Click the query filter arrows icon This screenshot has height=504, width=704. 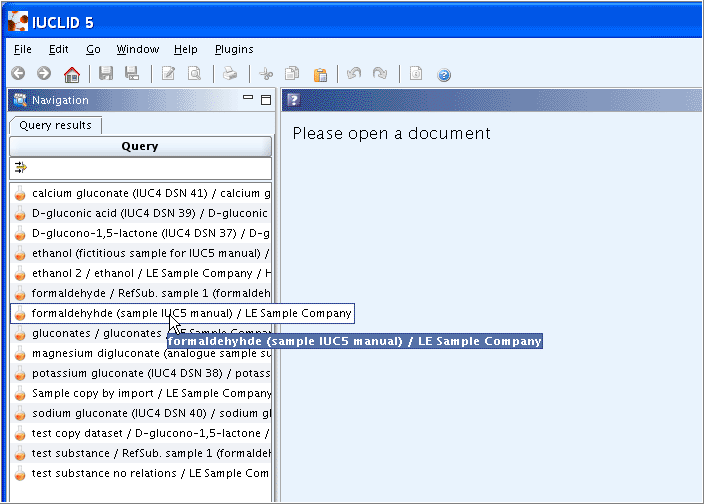tap(21, 167)
